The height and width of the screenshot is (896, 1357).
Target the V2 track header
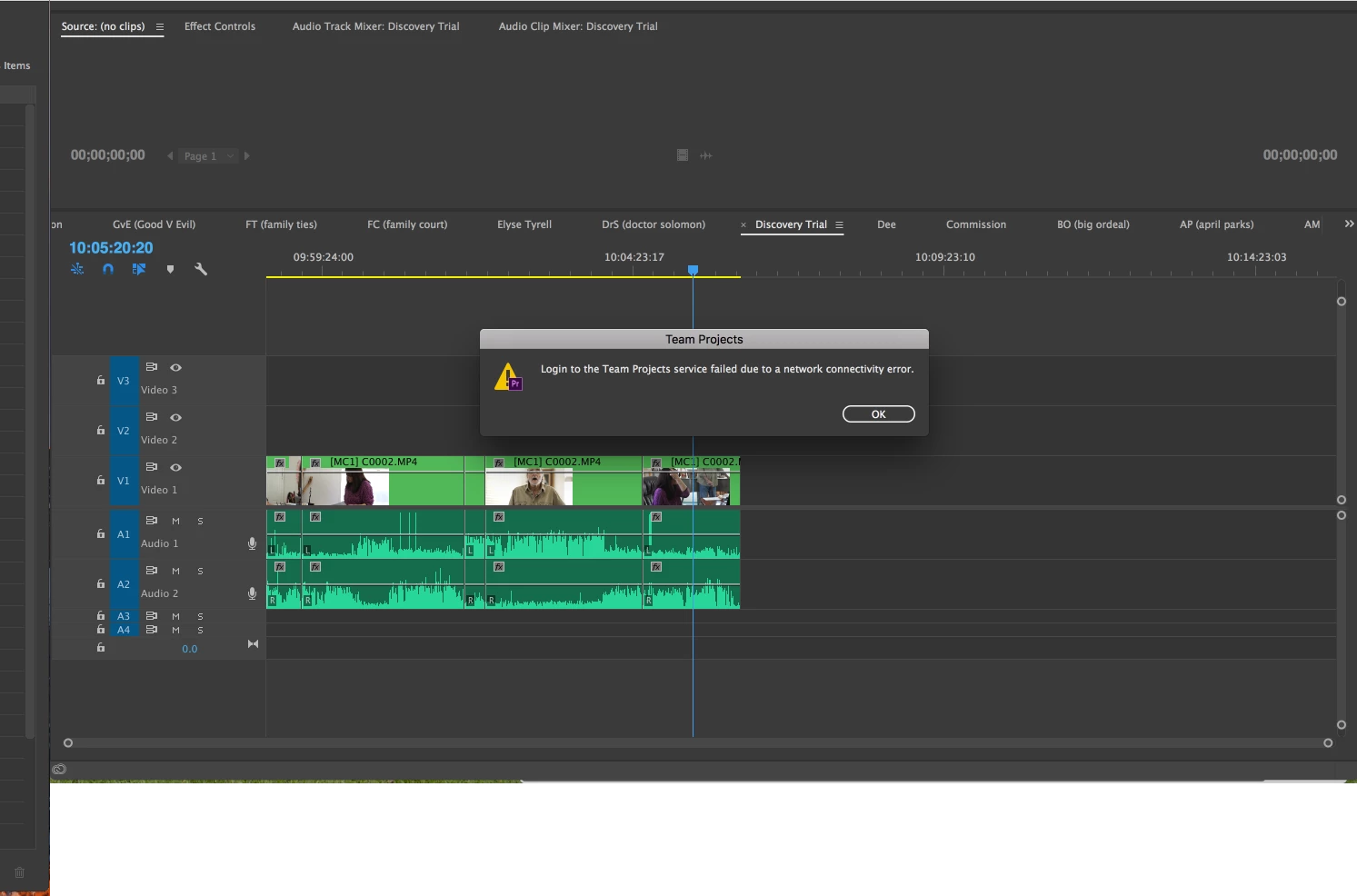(124, 431)
